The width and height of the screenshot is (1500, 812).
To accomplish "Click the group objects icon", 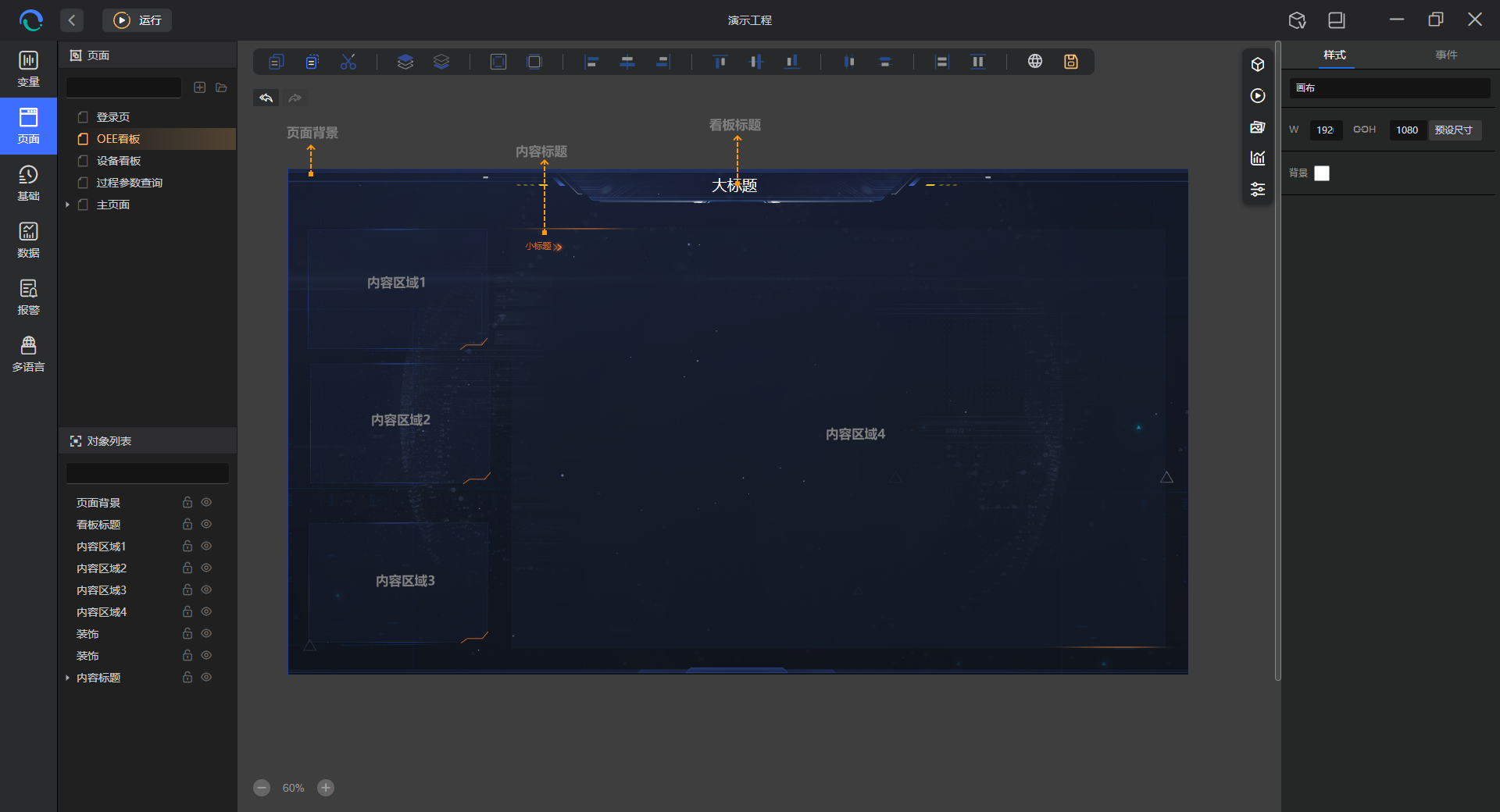I will coord(498,62).
